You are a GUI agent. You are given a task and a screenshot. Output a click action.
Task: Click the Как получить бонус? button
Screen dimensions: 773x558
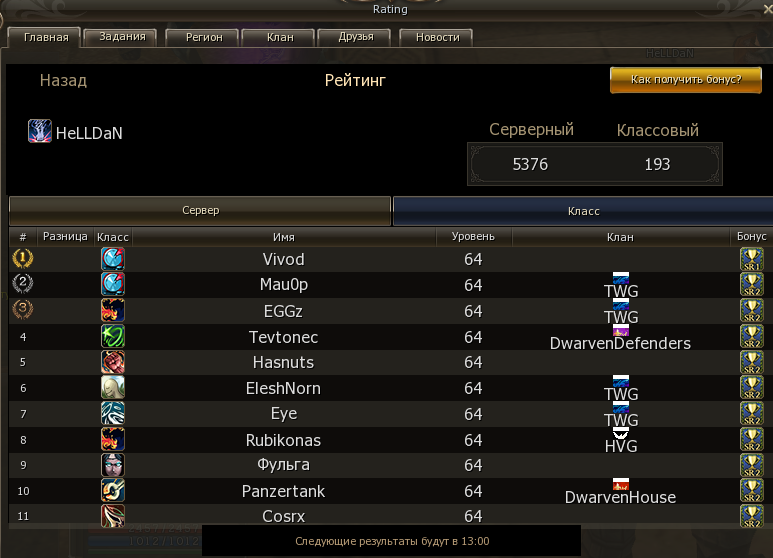686,80
